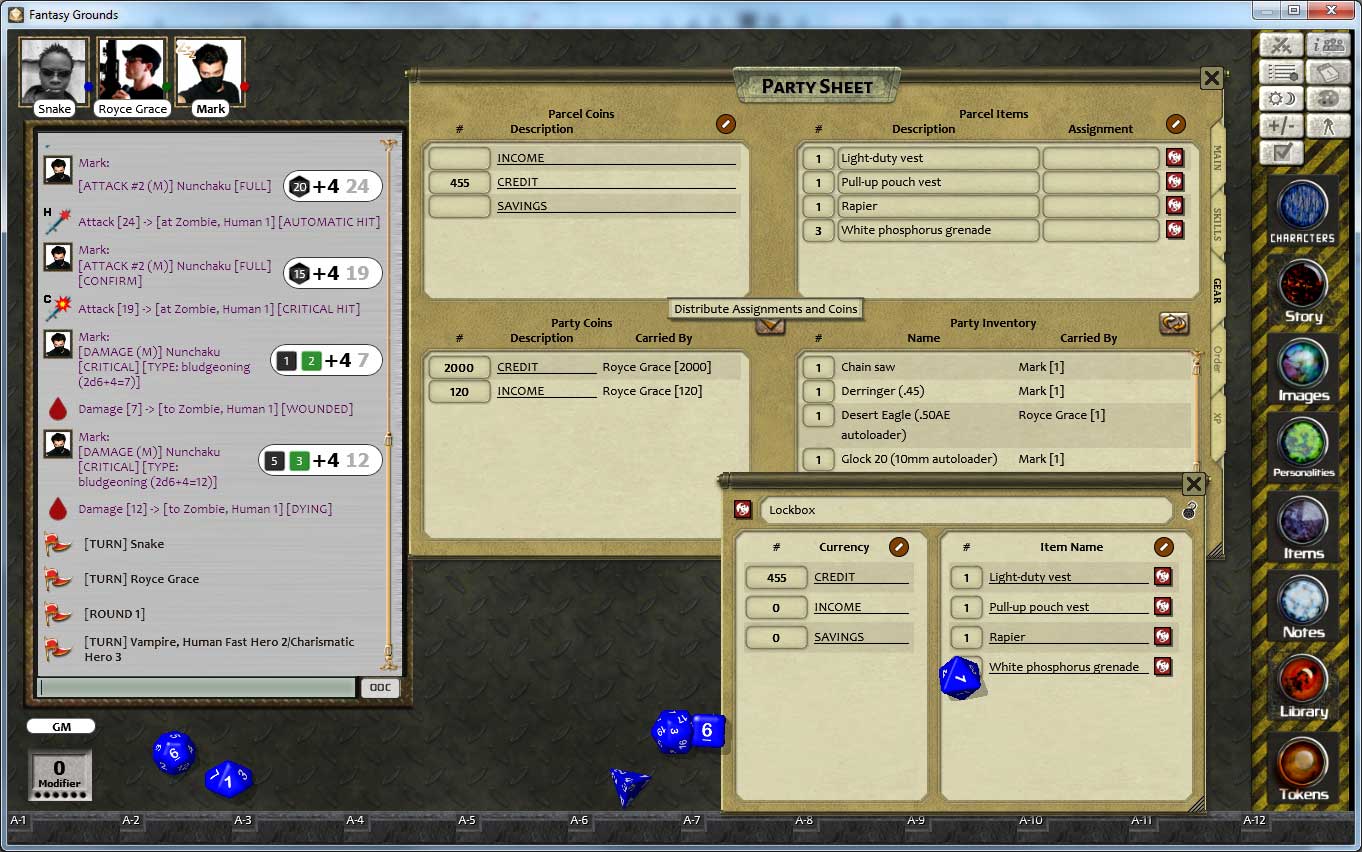Open the Combat Tracker crossed swords icon

pyautogui.click(x=1283, y=44)
